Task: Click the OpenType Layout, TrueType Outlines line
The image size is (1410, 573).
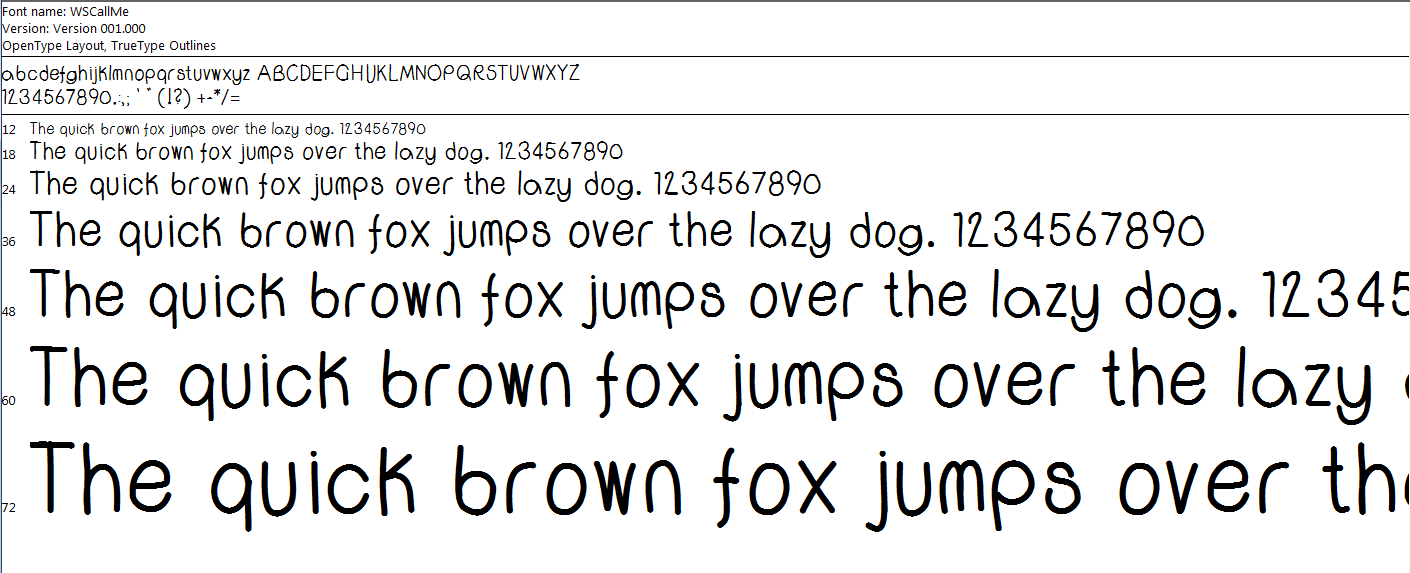Action: click(109, 46)
